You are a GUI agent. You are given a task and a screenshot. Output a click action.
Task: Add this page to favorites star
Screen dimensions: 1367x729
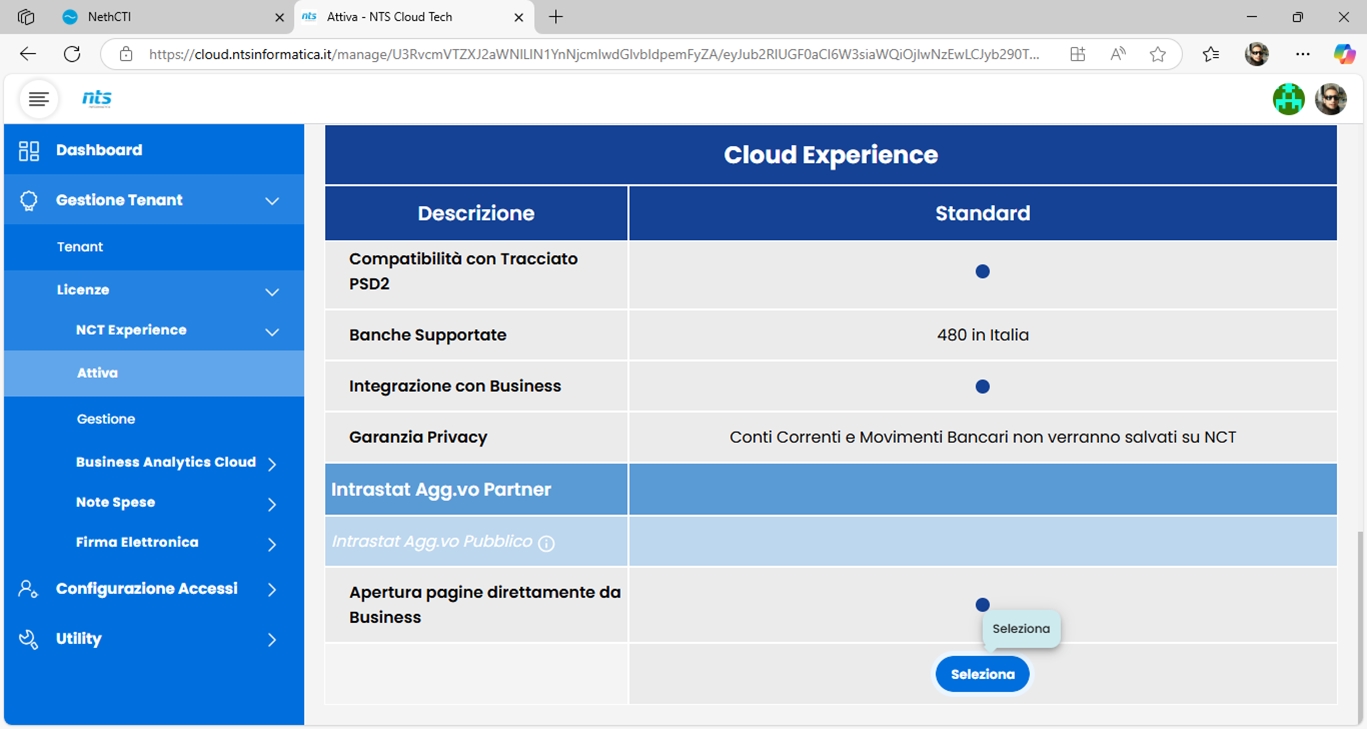[x=1157, y=54]
